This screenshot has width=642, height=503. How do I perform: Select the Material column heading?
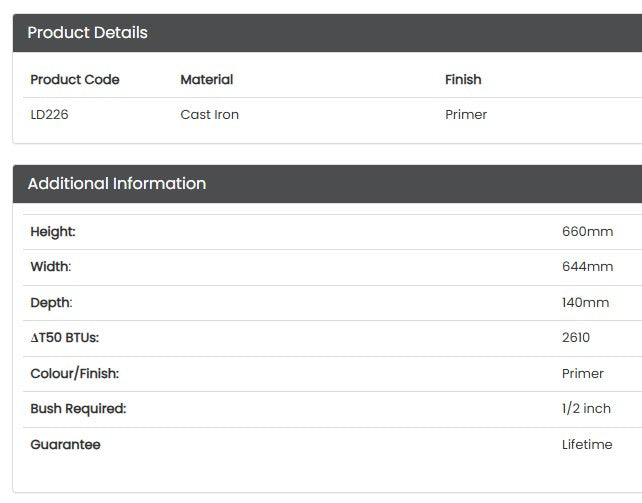pos(207,80)
